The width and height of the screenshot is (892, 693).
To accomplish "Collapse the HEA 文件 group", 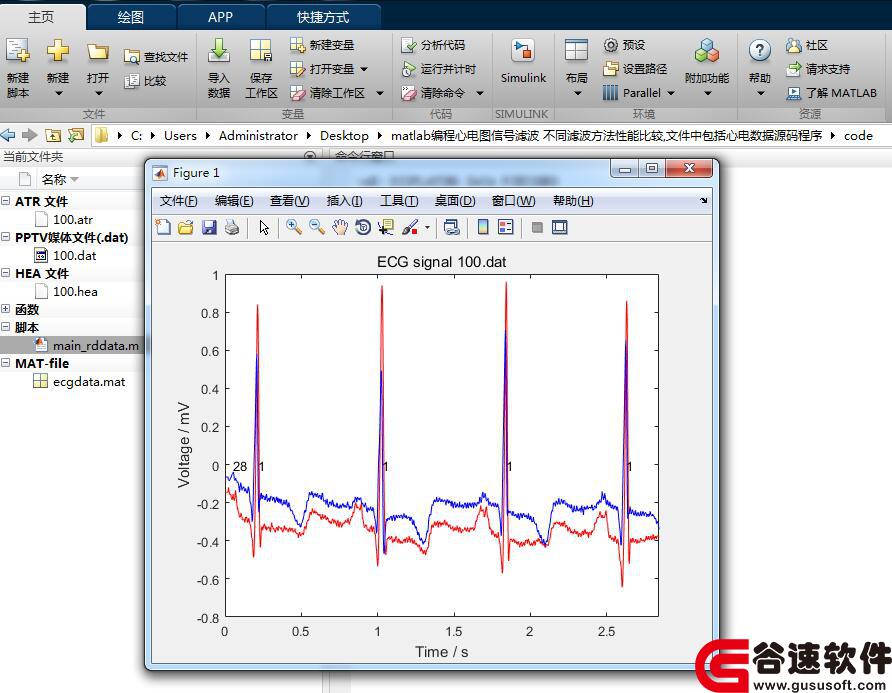I will [6, 273].
